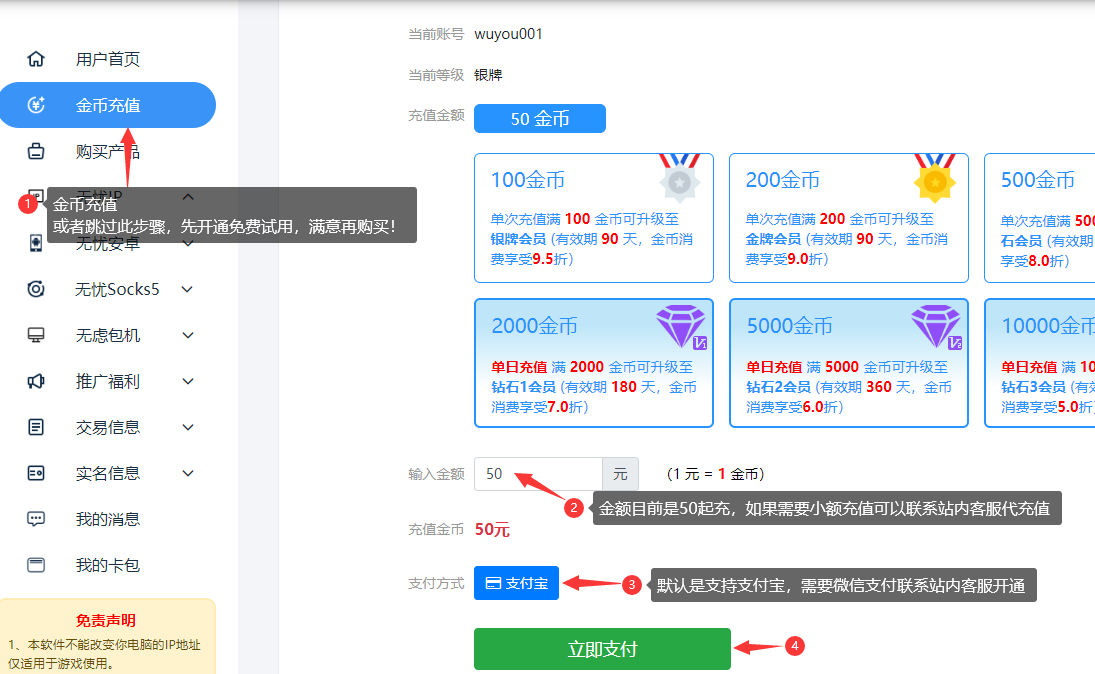Open the 用户首页 sidebar entry
The width and height of the screenshot is (1095, 674).
(110, 59)
